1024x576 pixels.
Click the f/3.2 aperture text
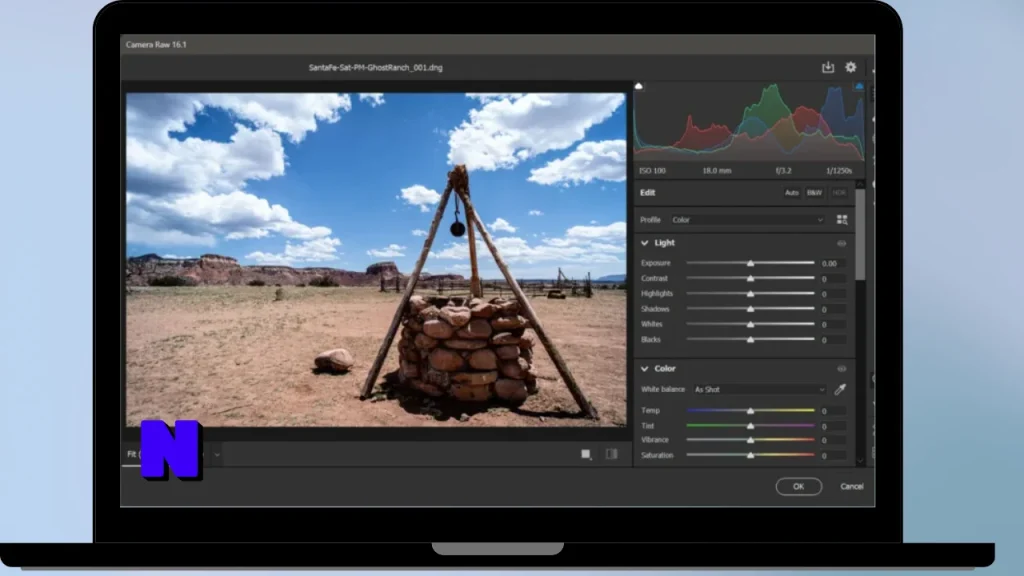coord(784,170)
